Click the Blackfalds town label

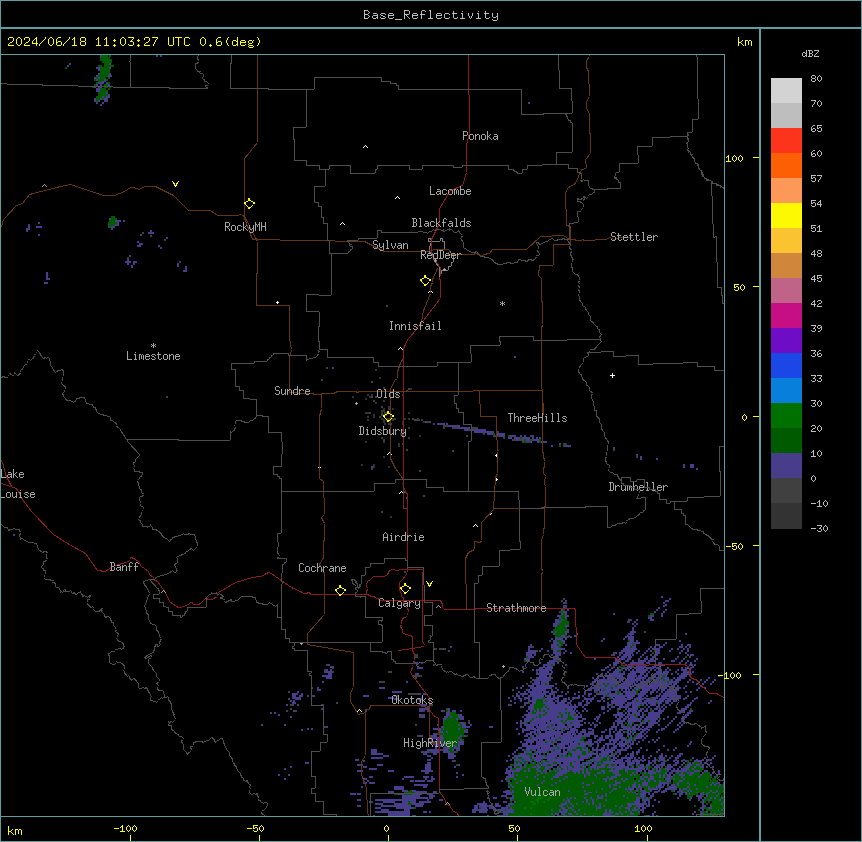441,223
